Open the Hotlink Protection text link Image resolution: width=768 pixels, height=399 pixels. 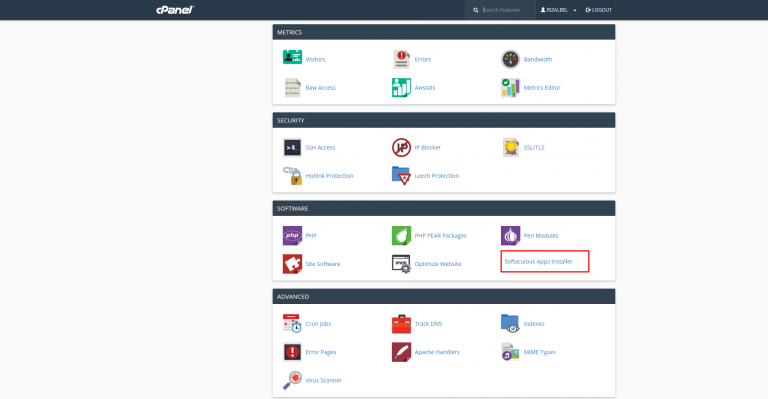(x=329, y=176)
